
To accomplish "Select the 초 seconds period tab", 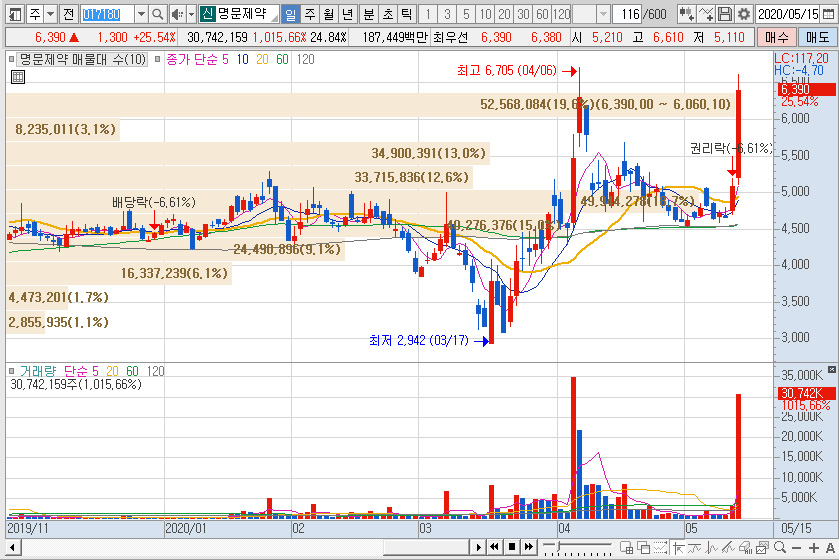I will pos(388,14).
